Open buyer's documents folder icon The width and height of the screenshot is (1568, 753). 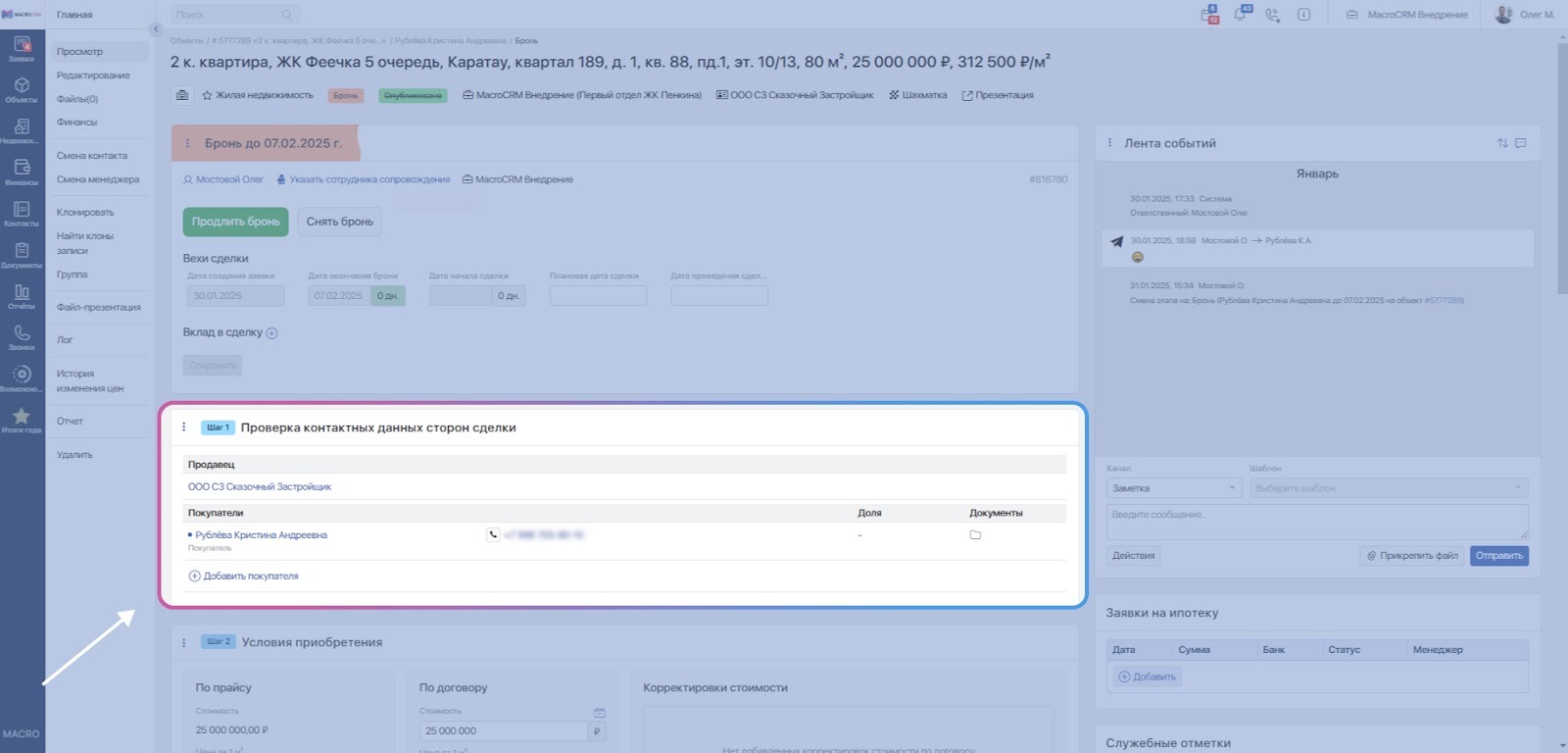tap(975, 534)
